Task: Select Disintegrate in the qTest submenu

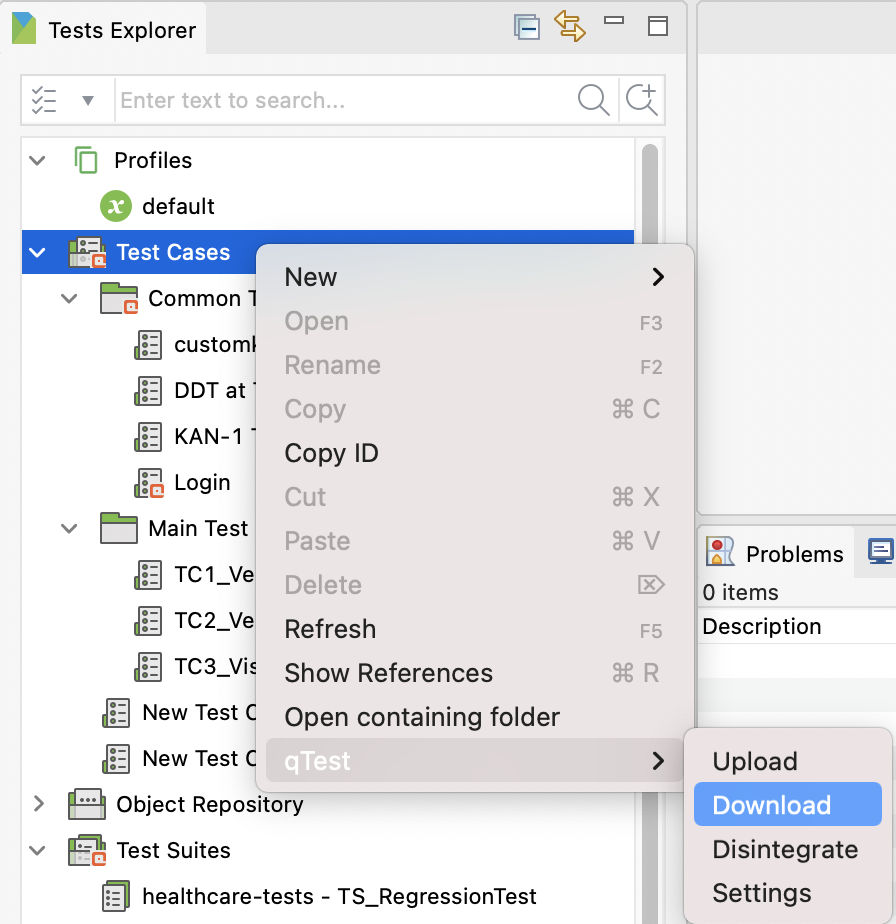Action: tap(785, 849)
